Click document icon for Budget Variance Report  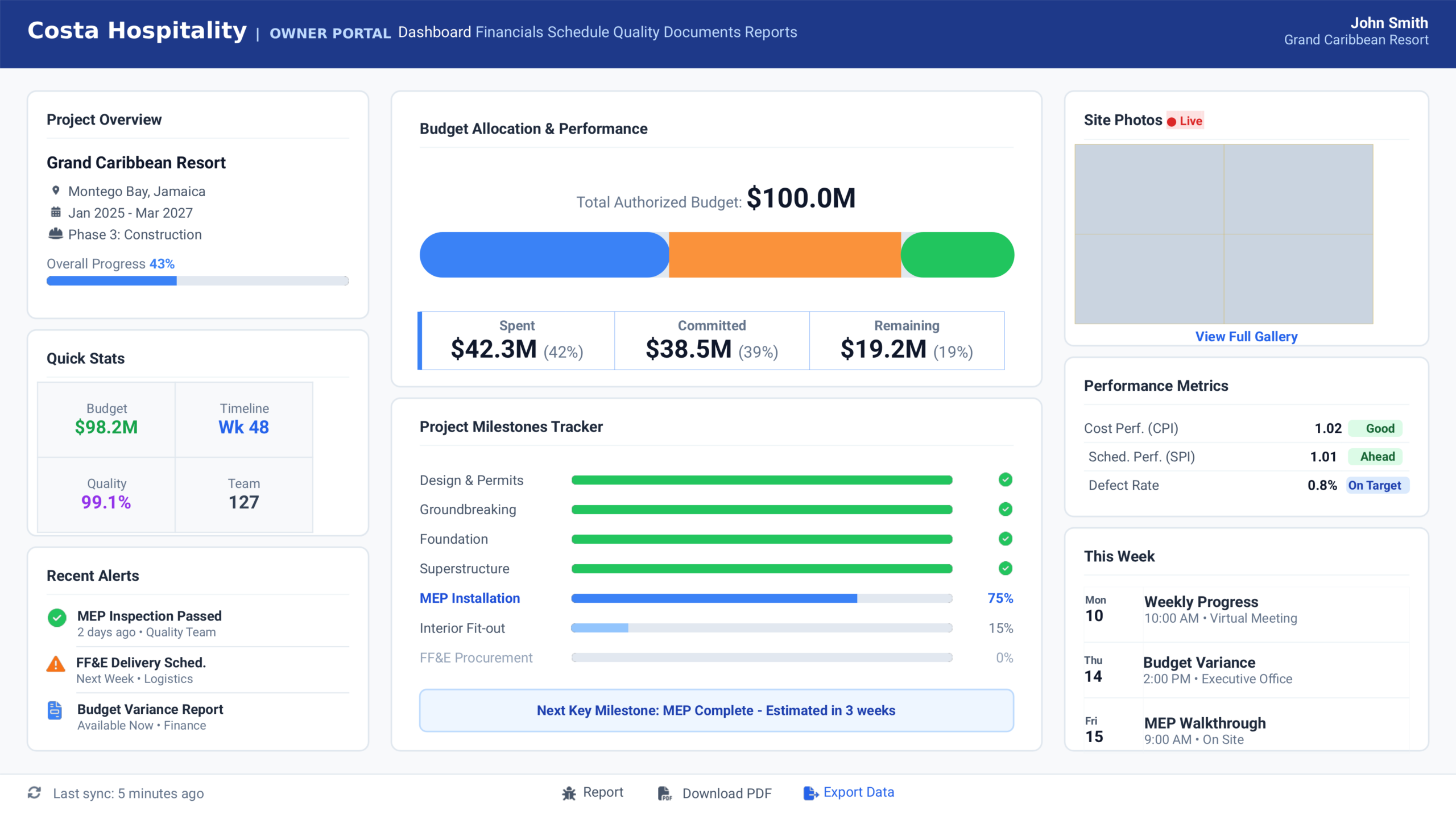point(55,710)
